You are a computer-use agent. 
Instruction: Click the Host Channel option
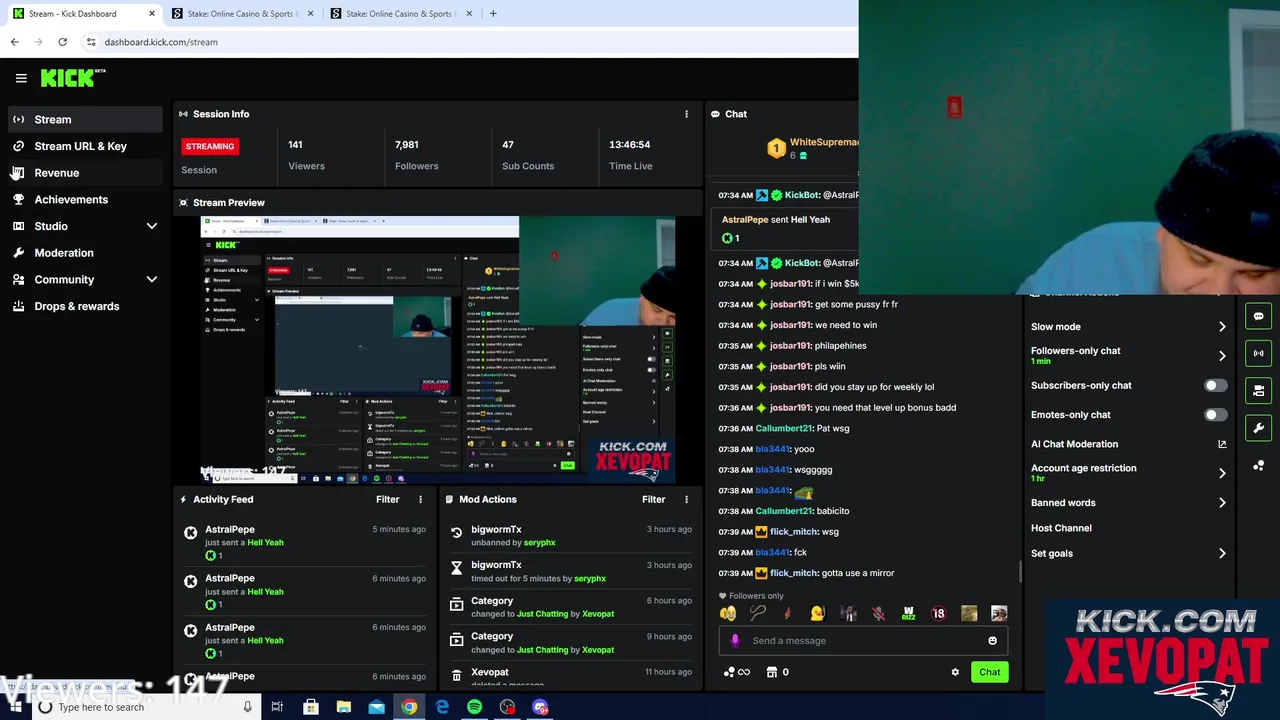pyautogui.click(x=1061, y=528)
